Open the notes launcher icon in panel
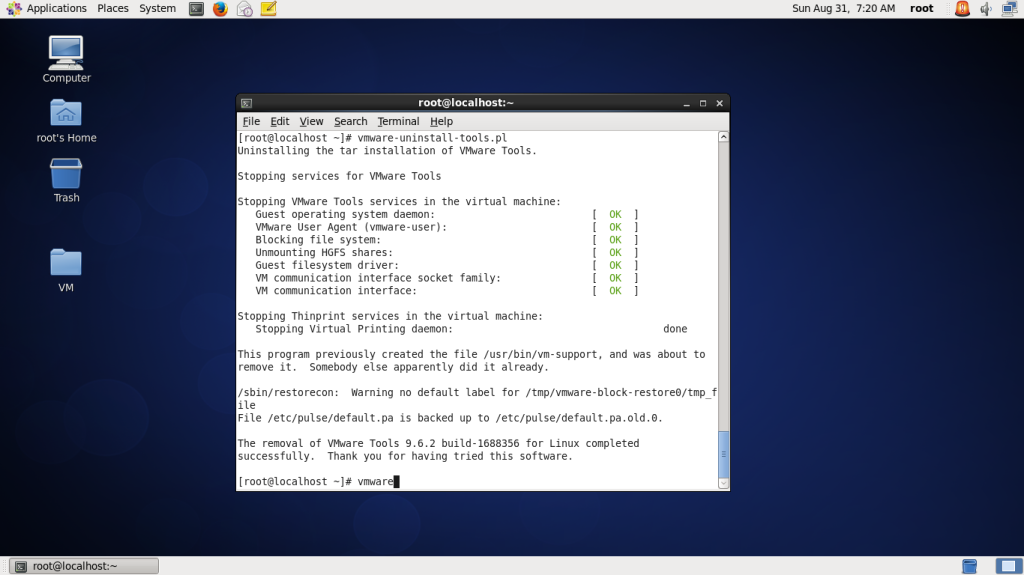1024x575 pixels. pos(268,8)
